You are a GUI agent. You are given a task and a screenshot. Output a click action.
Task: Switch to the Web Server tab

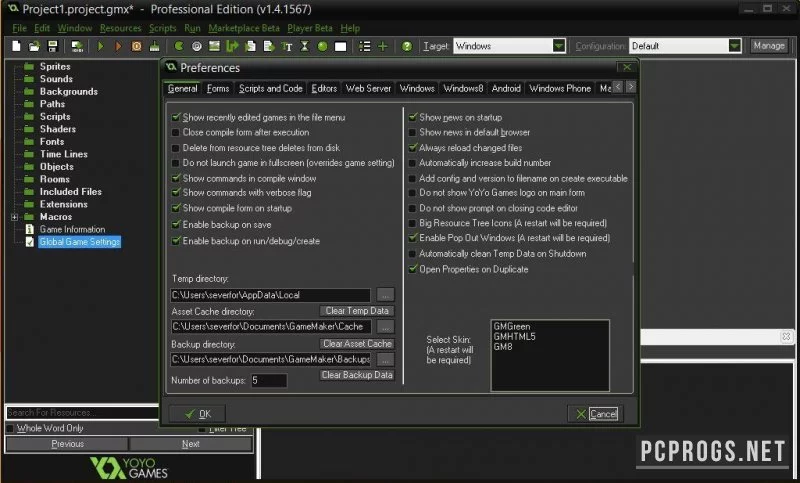(368, 88)
